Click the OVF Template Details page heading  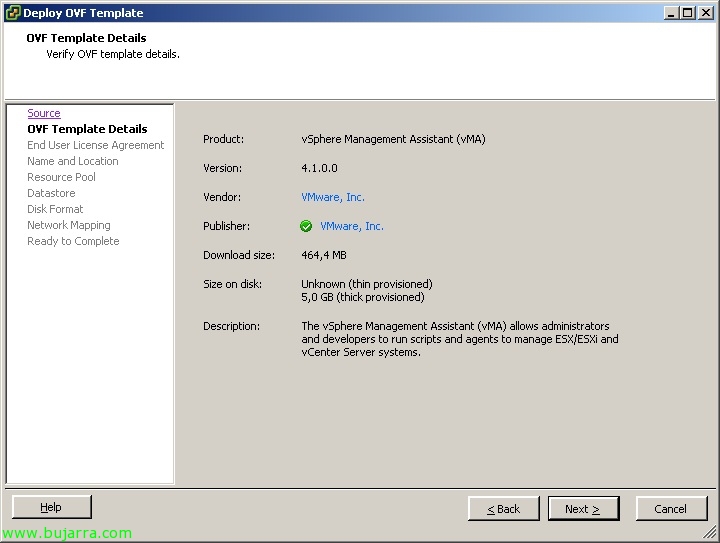pyautogui.click(x=86, y=38)
